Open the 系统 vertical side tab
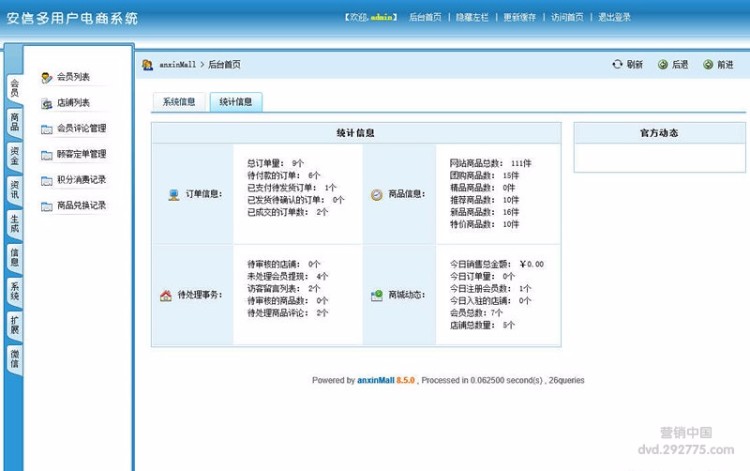The width and height of the screenshot is (750, 471). click(x=15, y=291)
